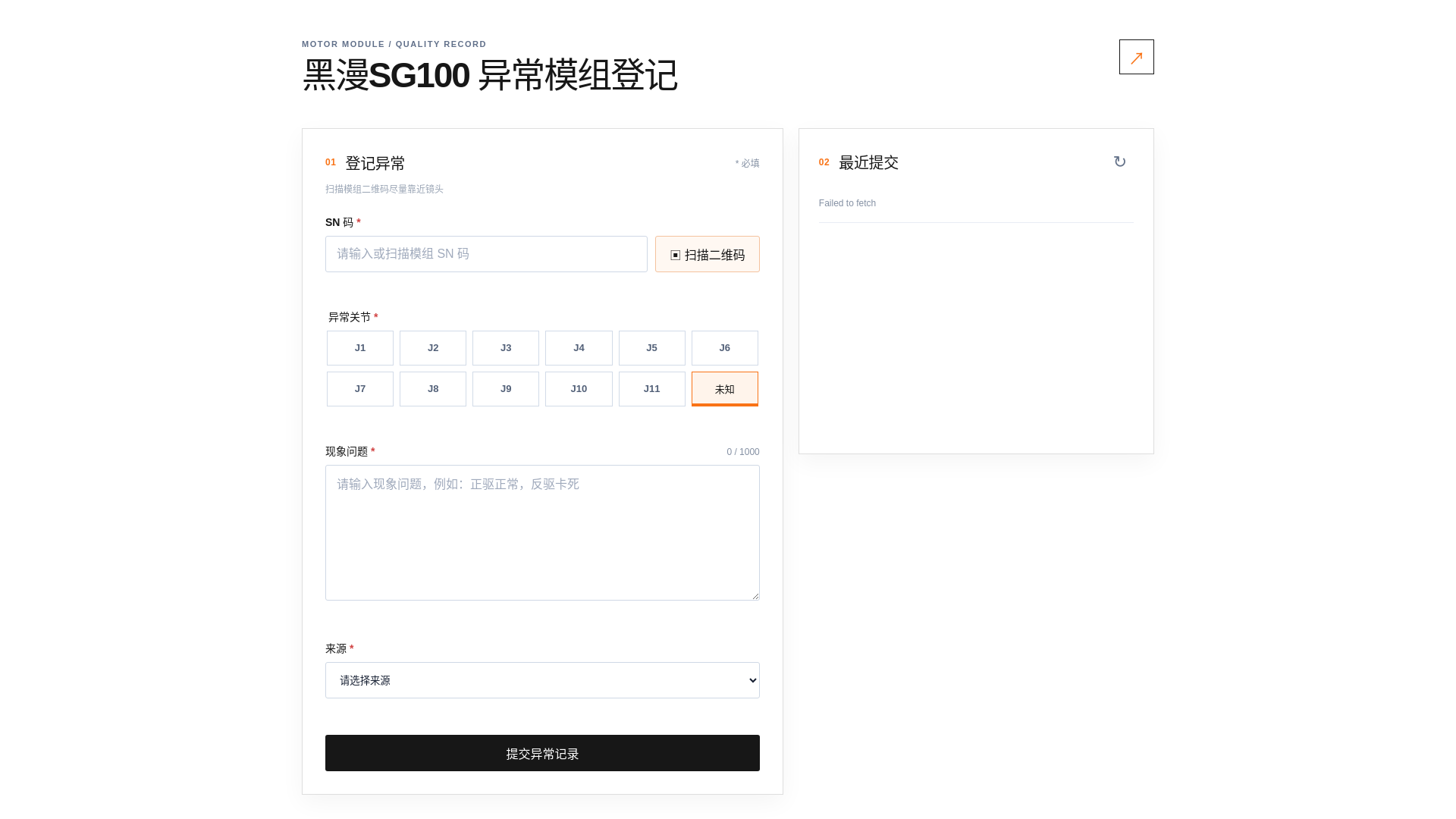
Task: Open the 请选择来源 dropdown
Action: pos(542,680)
